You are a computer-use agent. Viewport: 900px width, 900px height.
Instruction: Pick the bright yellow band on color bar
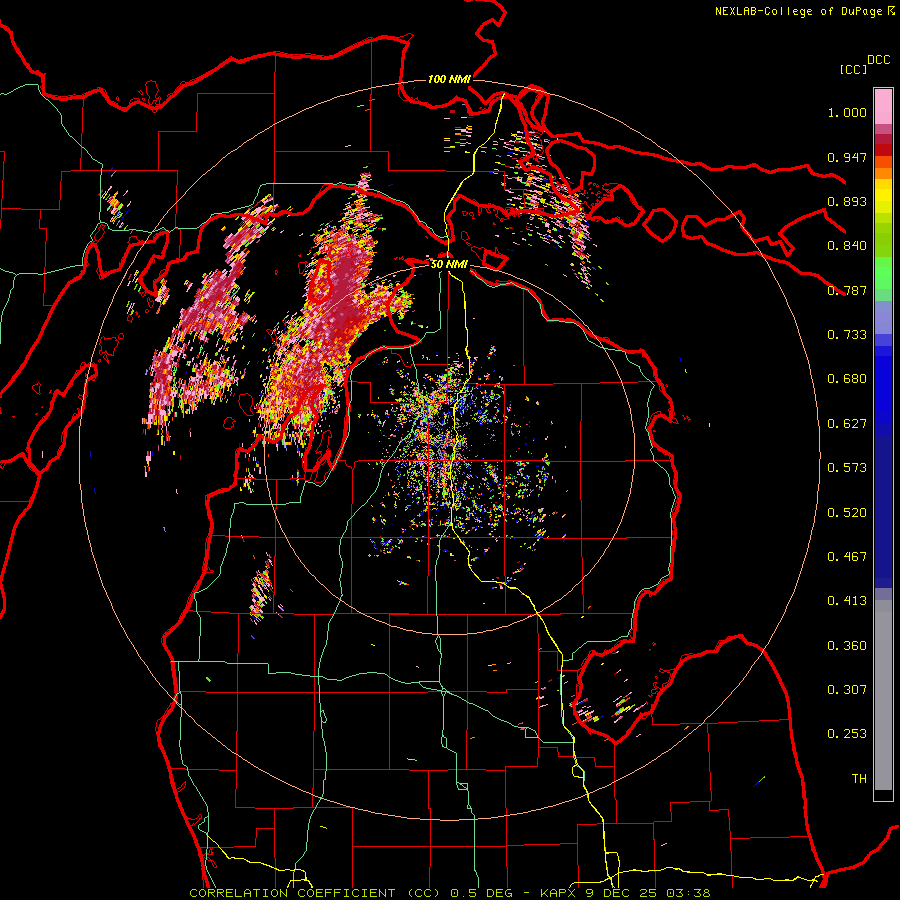point(883,197)
